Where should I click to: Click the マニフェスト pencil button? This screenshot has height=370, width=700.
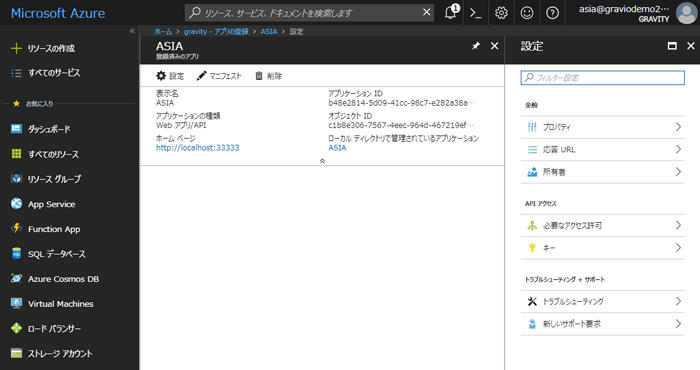click(x=219, y=76)
